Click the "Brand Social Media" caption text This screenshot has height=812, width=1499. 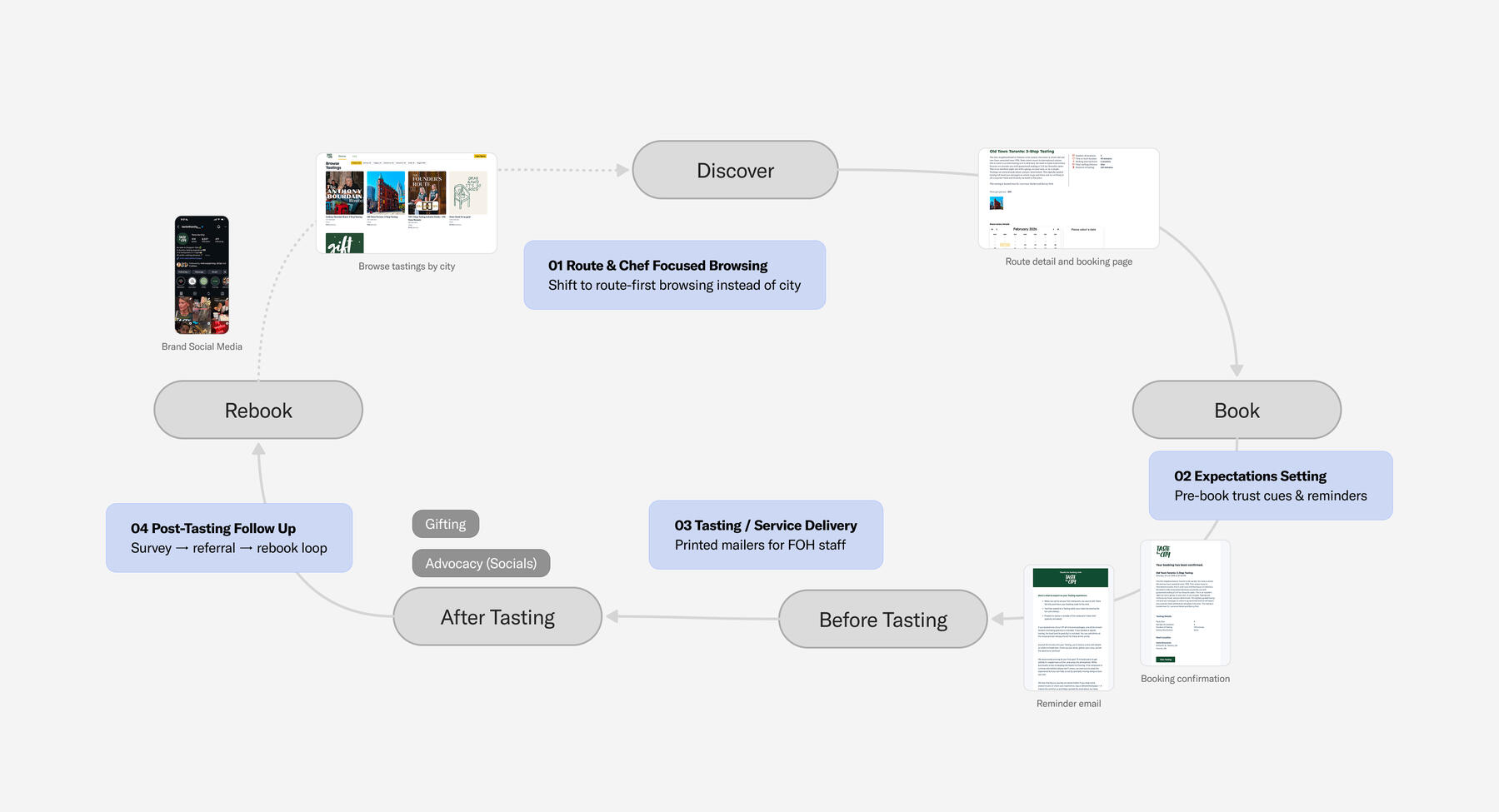click(202, 346)
